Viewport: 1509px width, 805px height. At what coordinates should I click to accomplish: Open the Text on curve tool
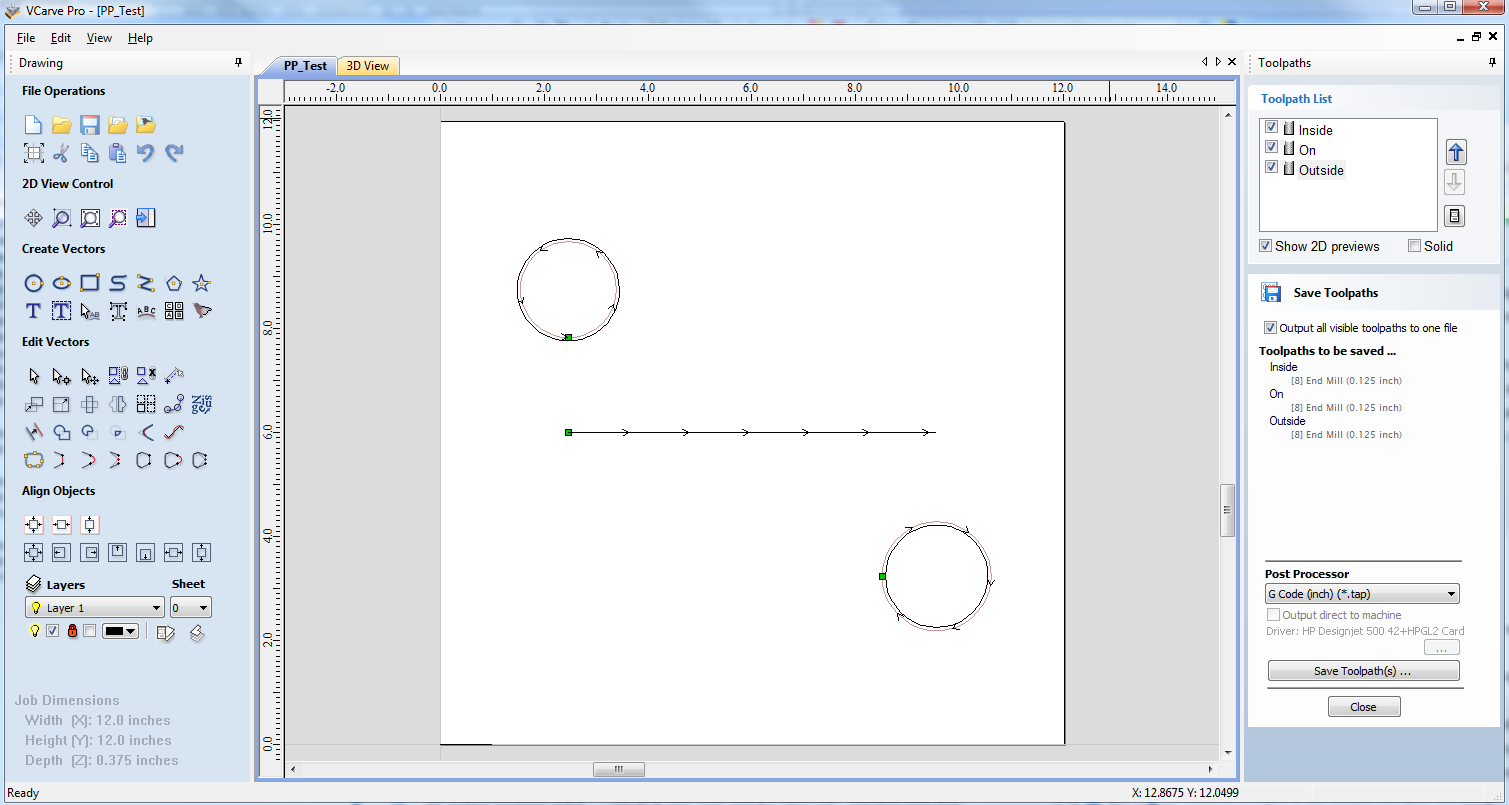[145, 311]
